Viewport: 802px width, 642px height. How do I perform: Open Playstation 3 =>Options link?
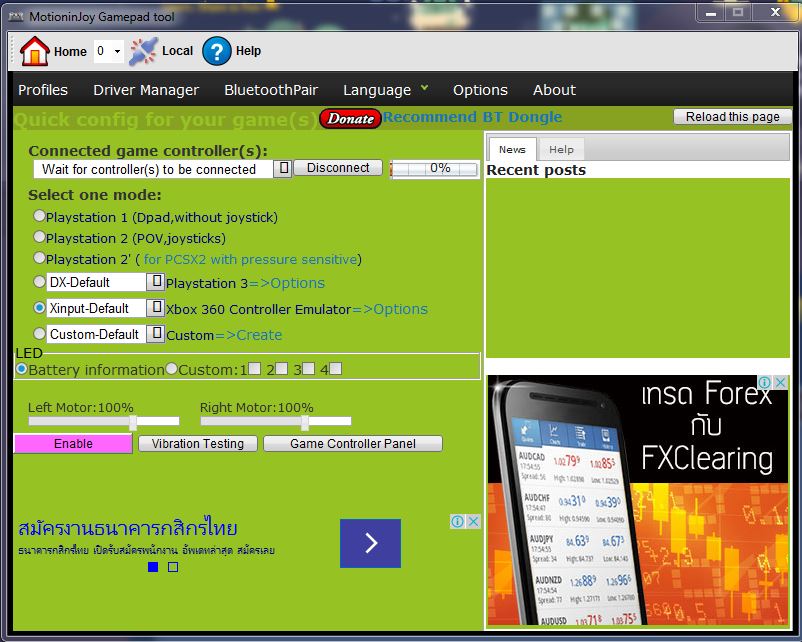[287, 283]
